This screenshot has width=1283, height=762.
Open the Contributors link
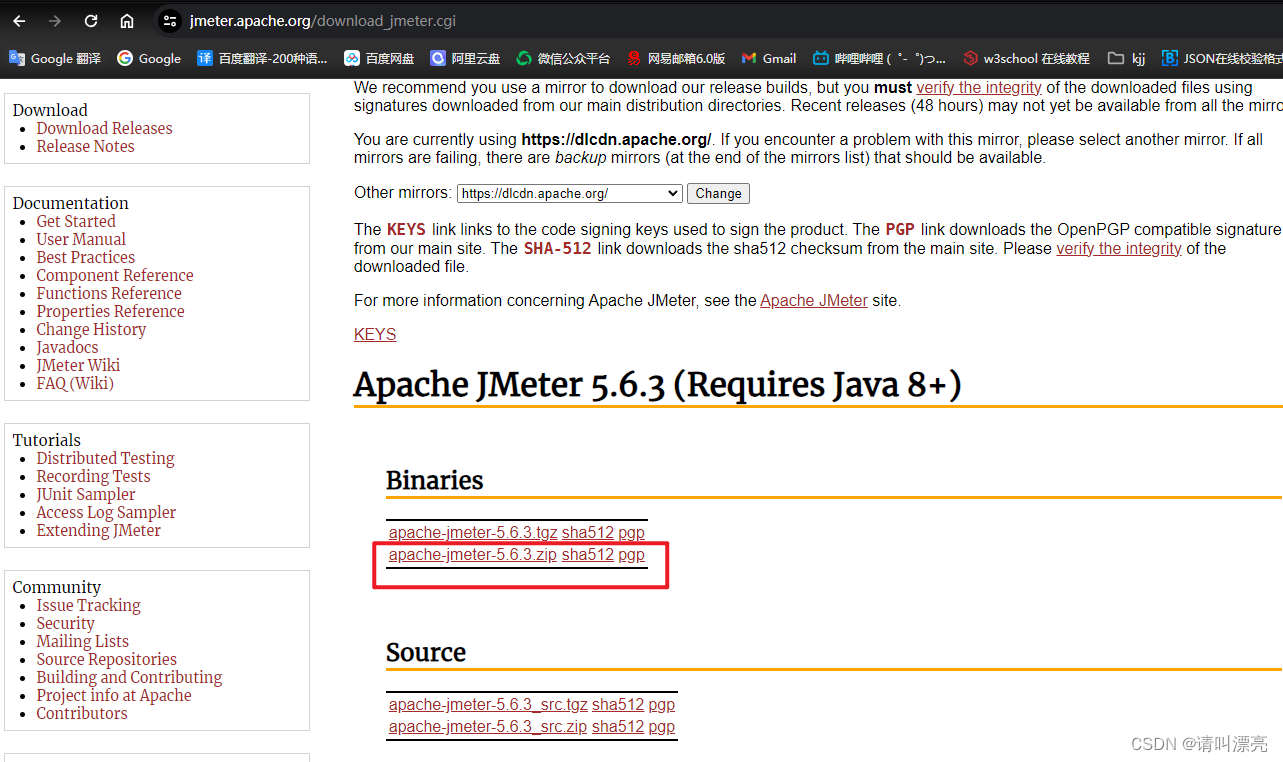[82, 713]
